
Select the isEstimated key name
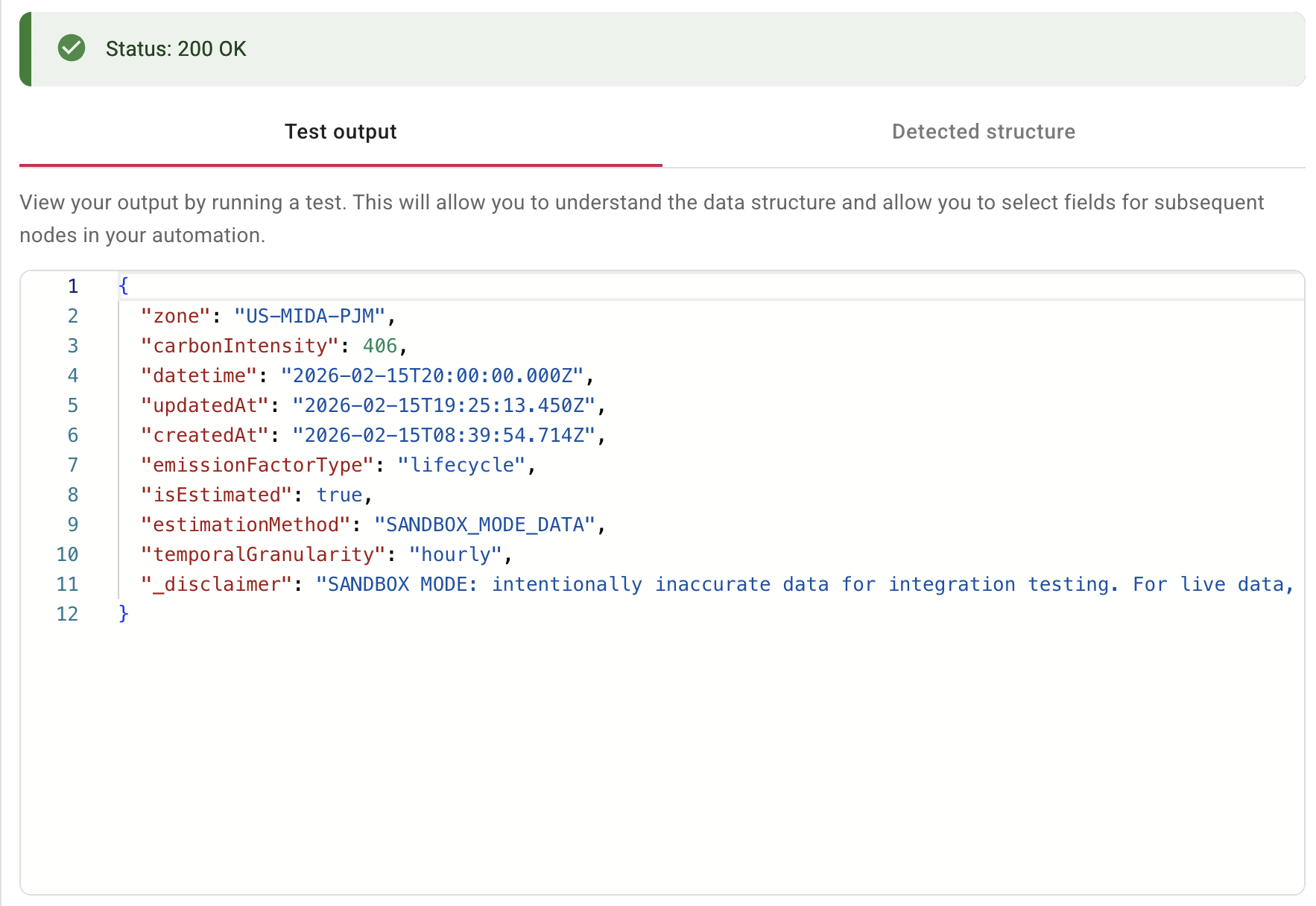[x=215, y=494]
